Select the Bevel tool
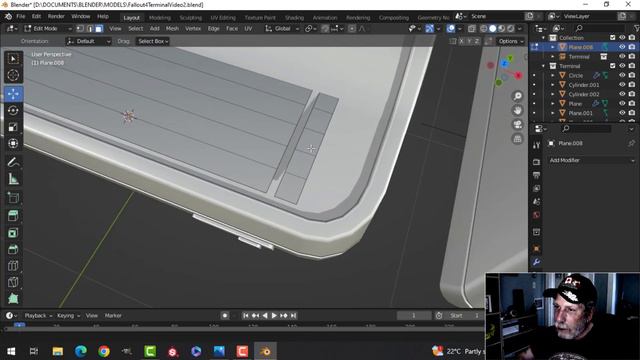 point(13,249)
